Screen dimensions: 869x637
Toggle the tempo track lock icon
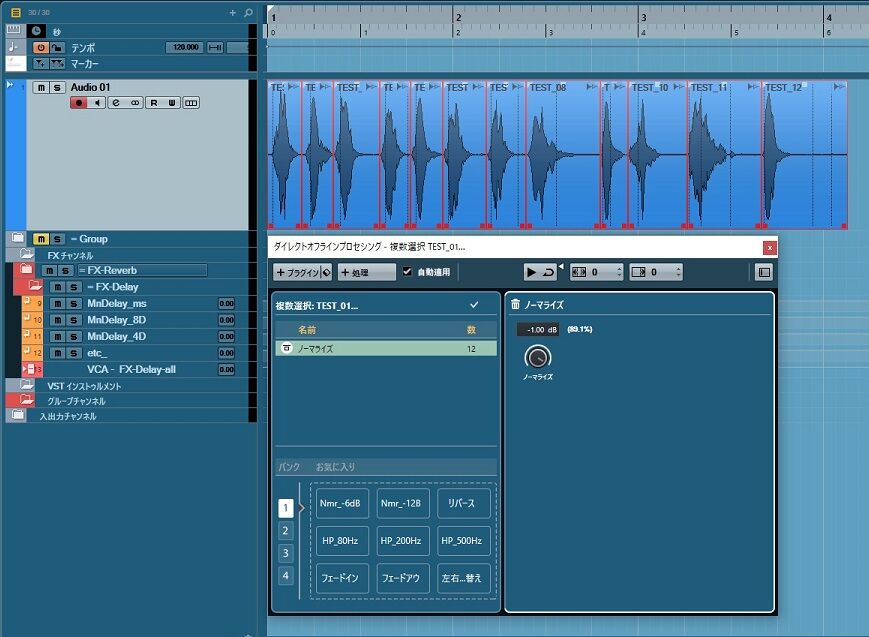coord(57,48)
